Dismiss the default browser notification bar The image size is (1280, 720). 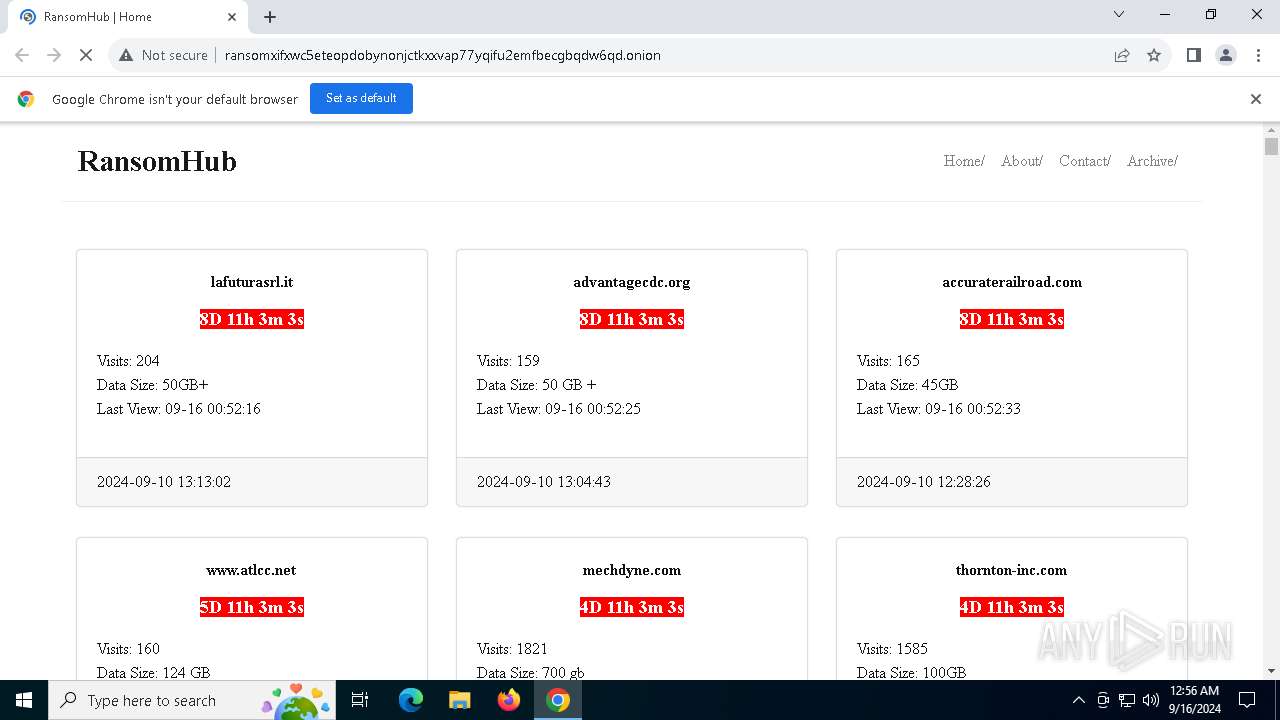[1256, 99]
